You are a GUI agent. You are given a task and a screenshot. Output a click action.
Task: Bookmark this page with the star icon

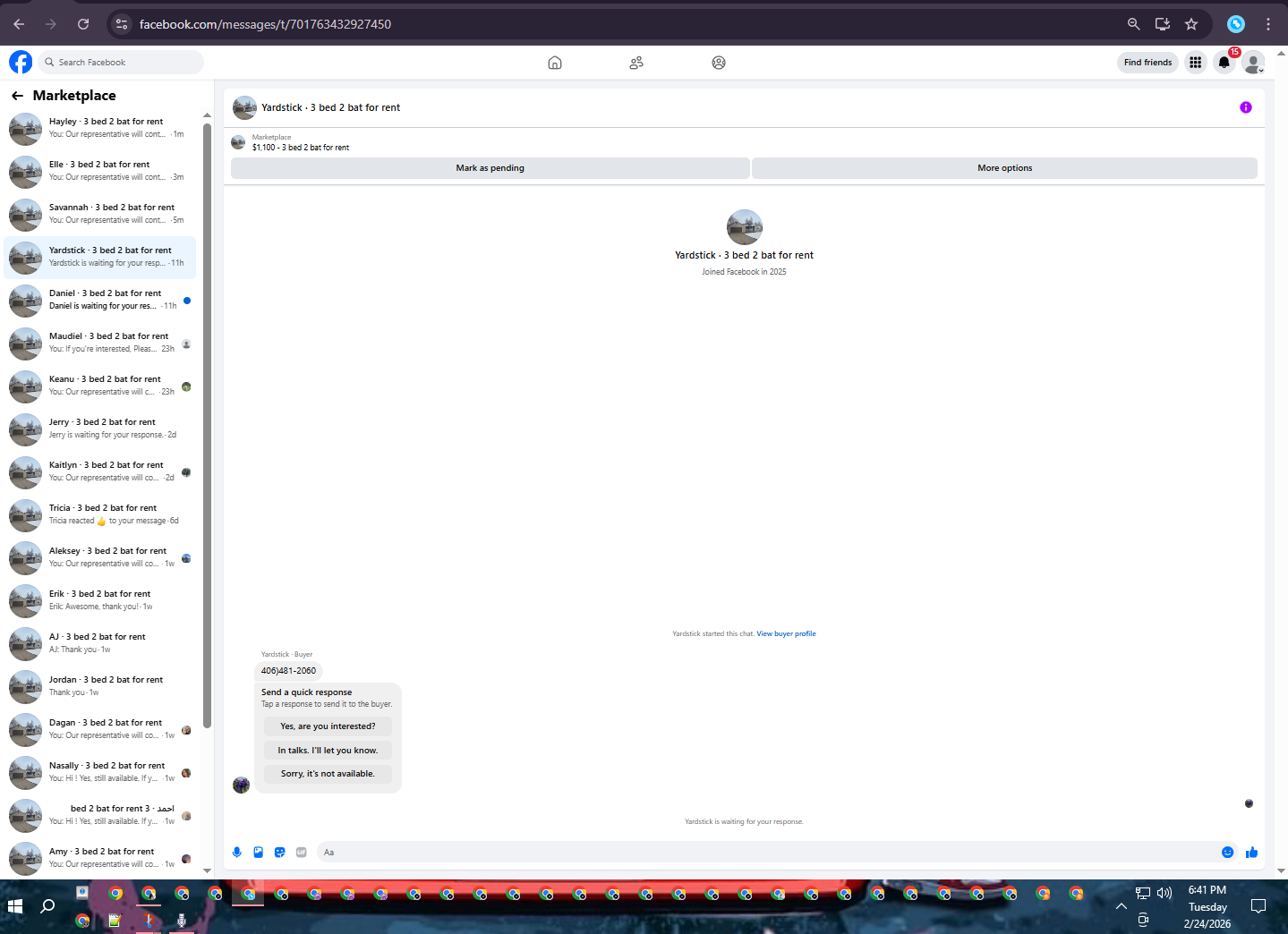pyautogui.click(x=1191, y=24)
